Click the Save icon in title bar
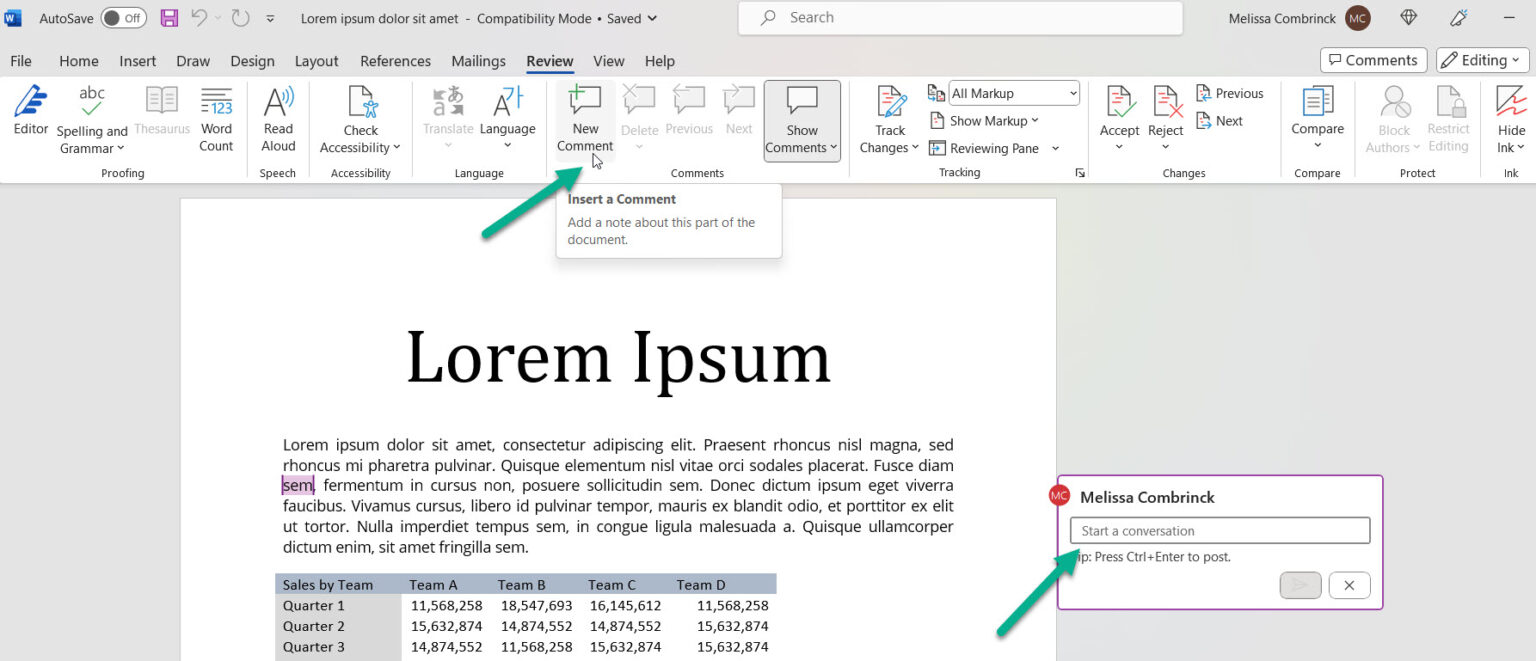This screenshot has height=661, width=1536. tap(169, 18)
